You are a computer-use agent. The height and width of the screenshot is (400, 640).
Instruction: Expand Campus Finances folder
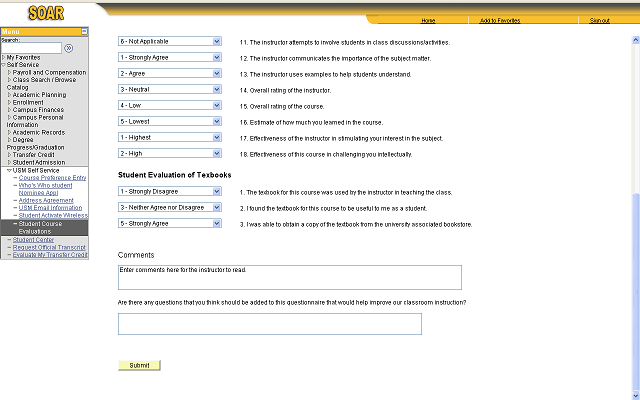(9, 110)
